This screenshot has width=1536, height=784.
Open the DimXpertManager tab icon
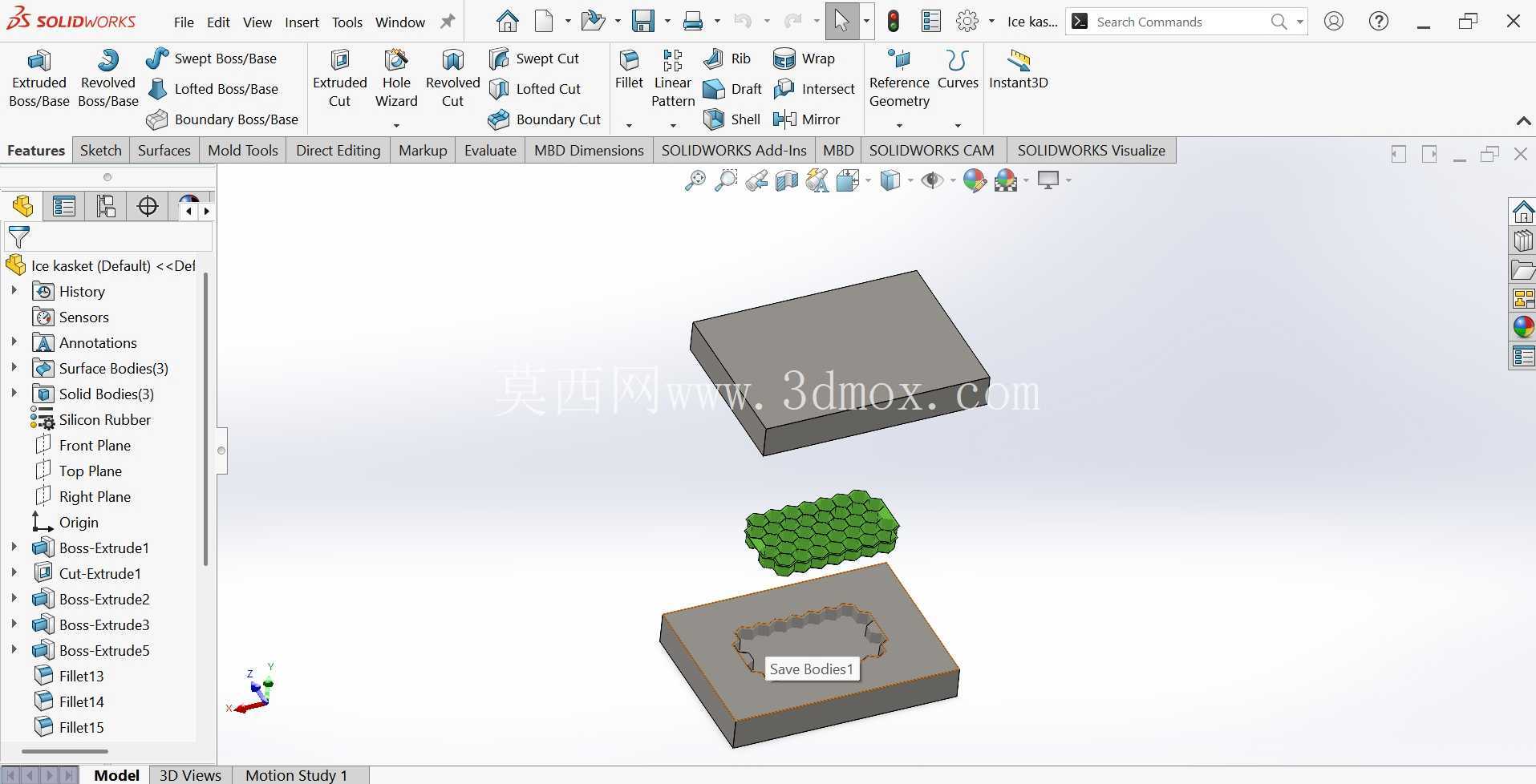(148, 207)
